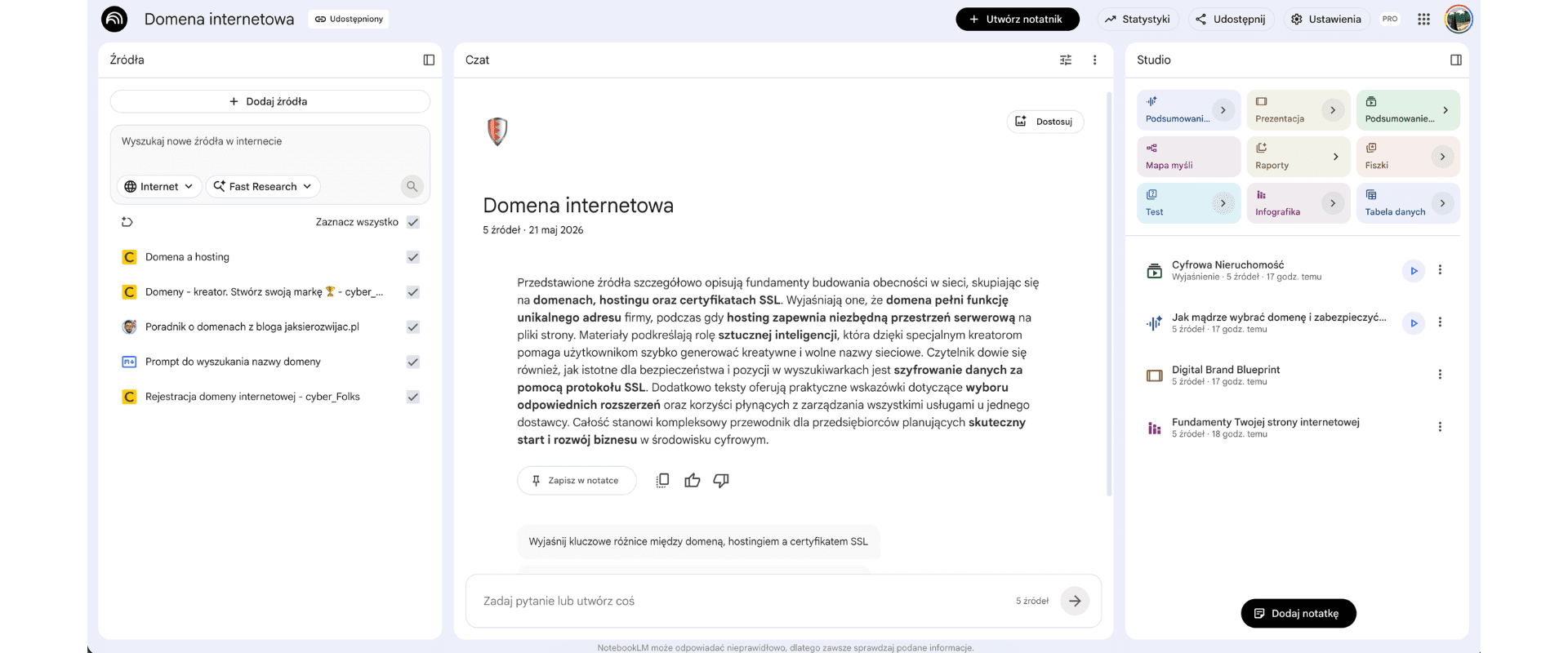Open more options for Fundamenty Twojej strony
Viewport: 1568px width, 653px height.
coord(1440,427)
